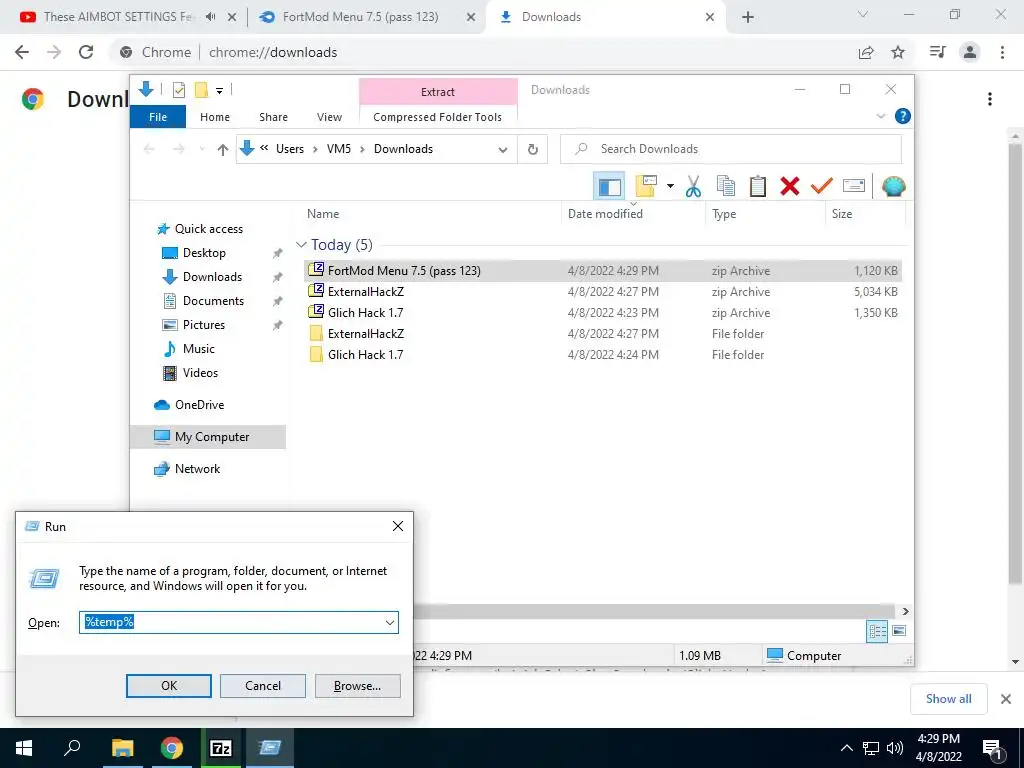Viewport: 1024px width, 768px height.
Task: Open Chrome tab search dropdown chevron
Action: pos(863,14)
